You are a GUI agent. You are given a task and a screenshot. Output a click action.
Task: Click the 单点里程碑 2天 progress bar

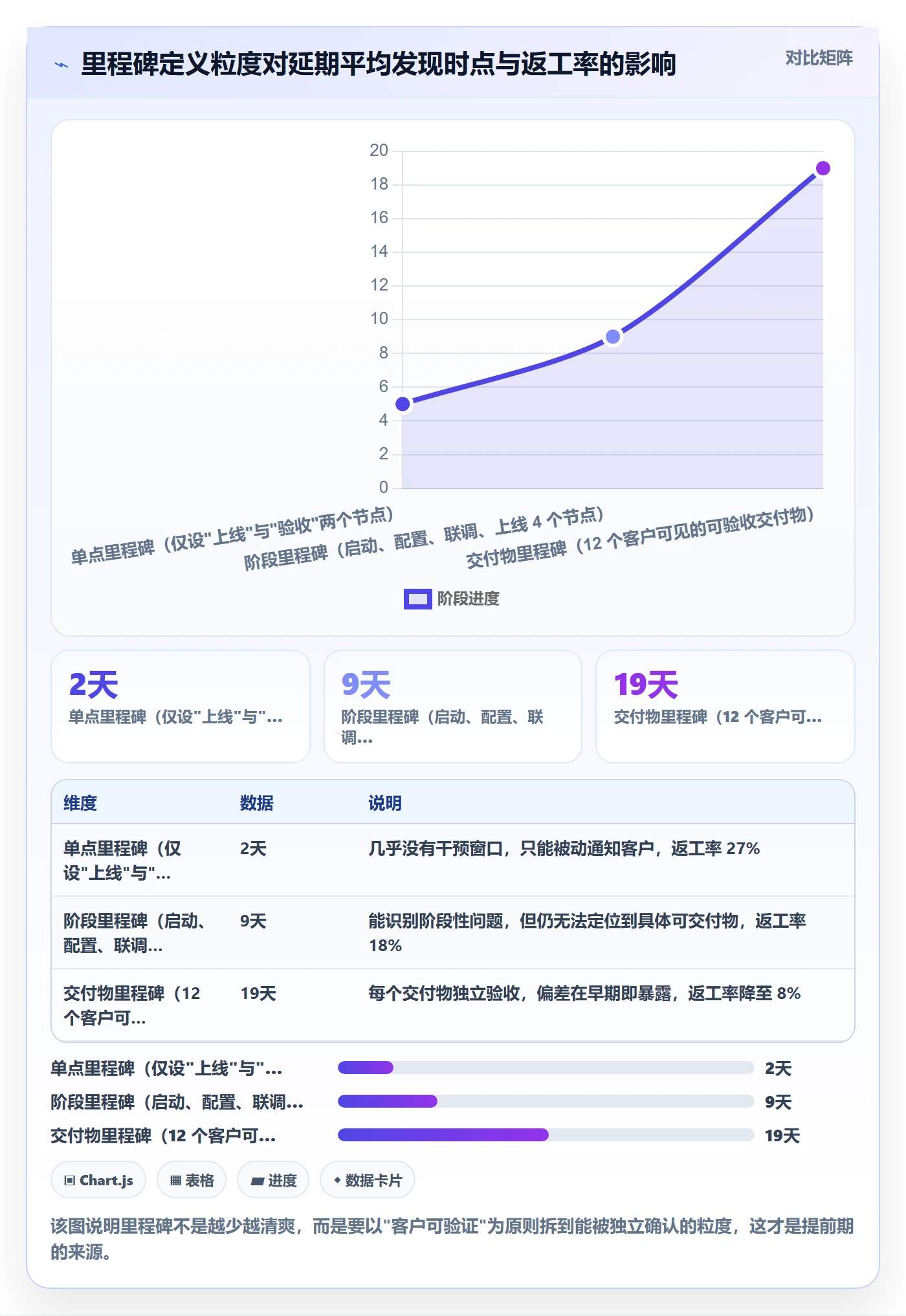click(546, 1068)
